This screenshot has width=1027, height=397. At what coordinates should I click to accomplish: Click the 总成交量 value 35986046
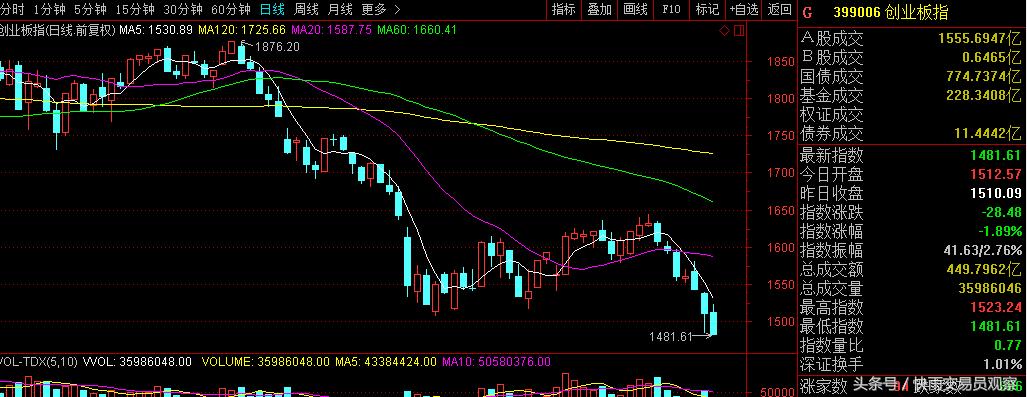coord(989,288)
